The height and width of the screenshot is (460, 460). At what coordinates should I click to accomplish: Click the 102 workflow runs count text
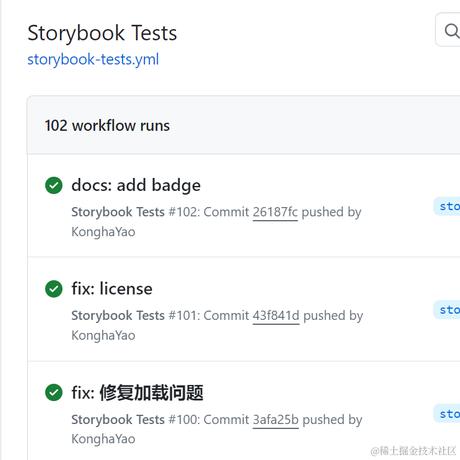(x=107, y=126)
